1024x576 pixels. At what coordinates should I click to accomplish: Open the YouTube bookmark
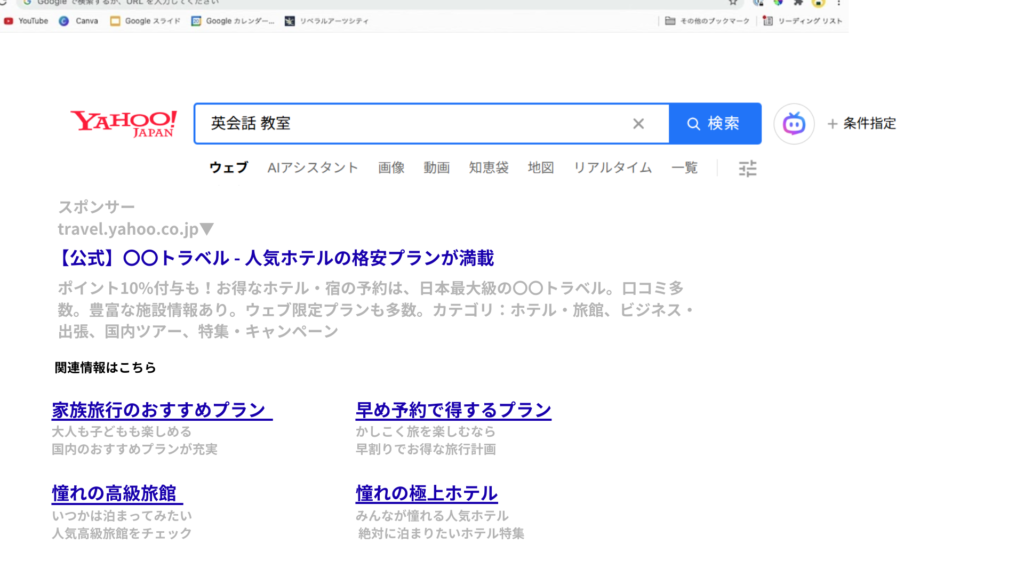26,21
